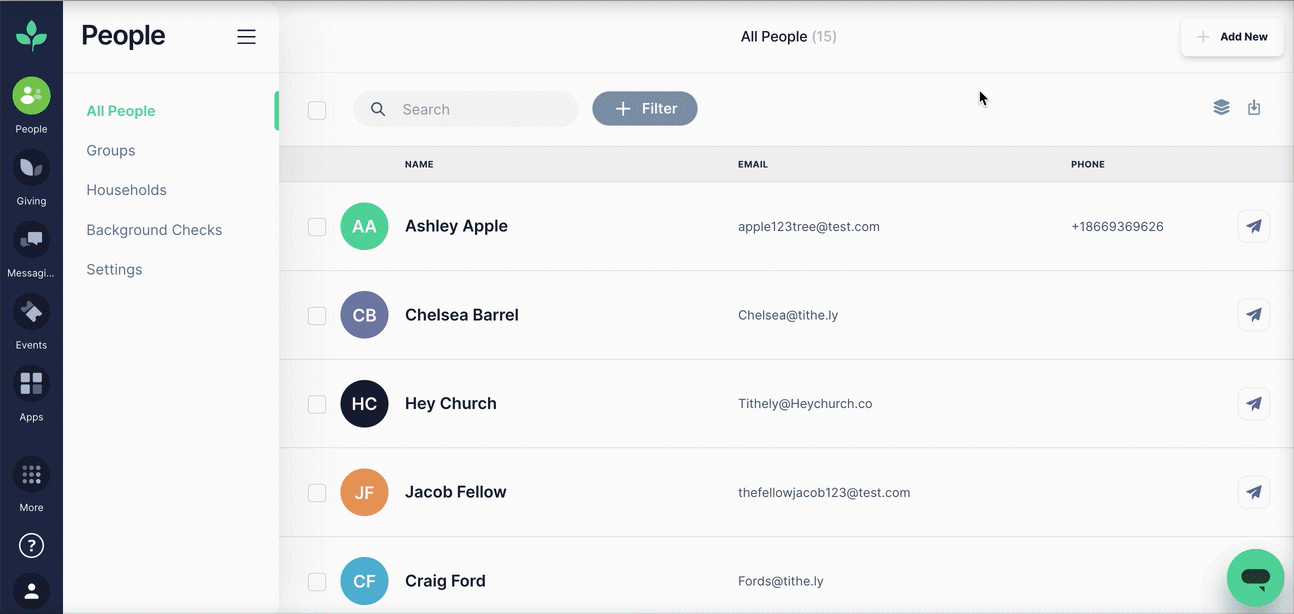Open the Events app icon
This screenshot has height=614, width=1294.
coord(31,312)
